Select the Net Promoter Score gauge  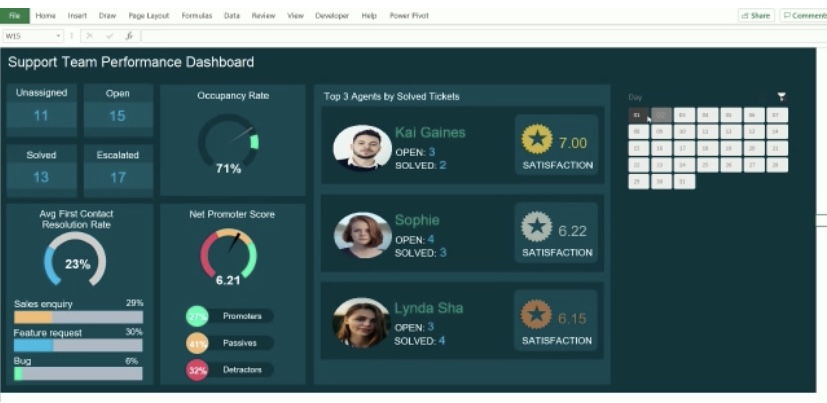[228, 253]
